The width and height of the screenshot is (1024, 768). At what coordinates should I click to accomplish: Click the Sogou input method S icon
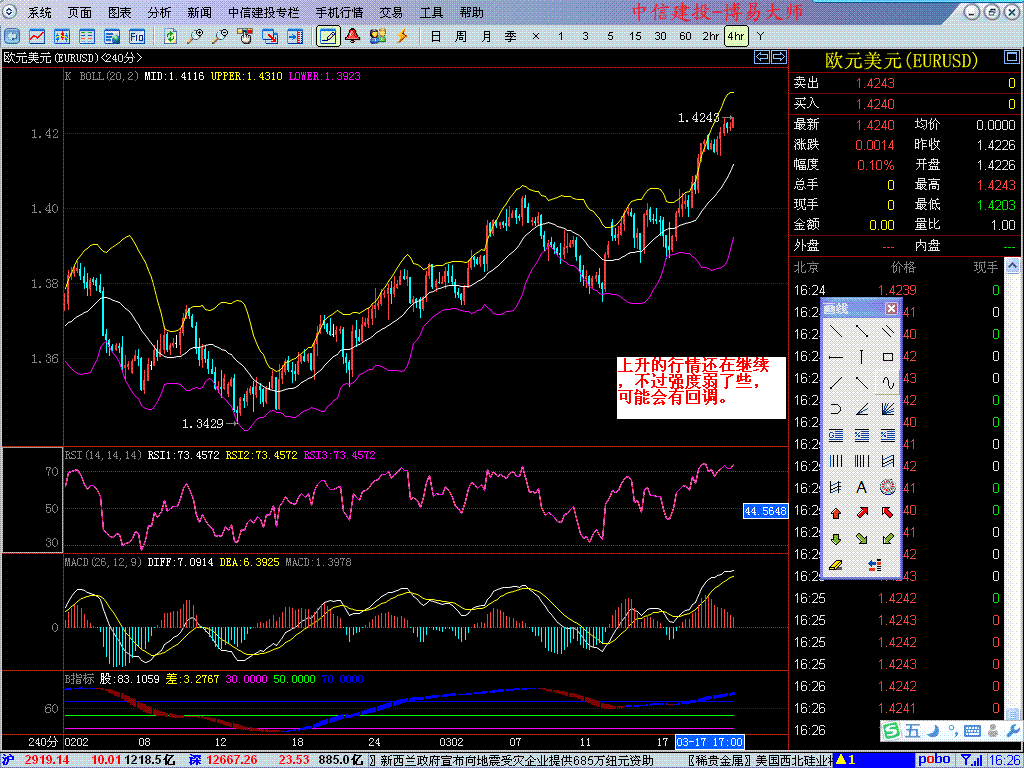pos(889,729)
